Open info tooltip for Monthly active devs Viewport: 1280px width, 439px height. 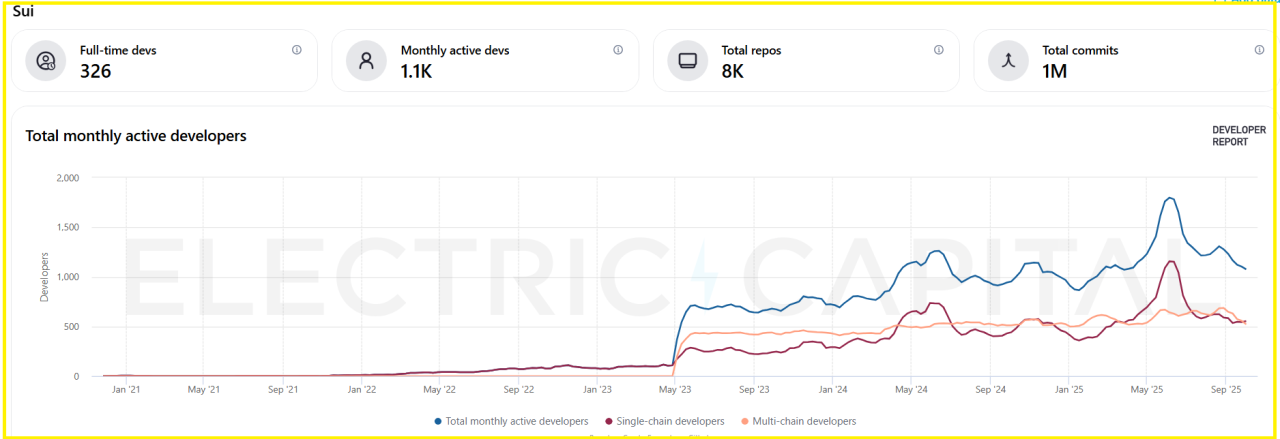click(618, 50)
